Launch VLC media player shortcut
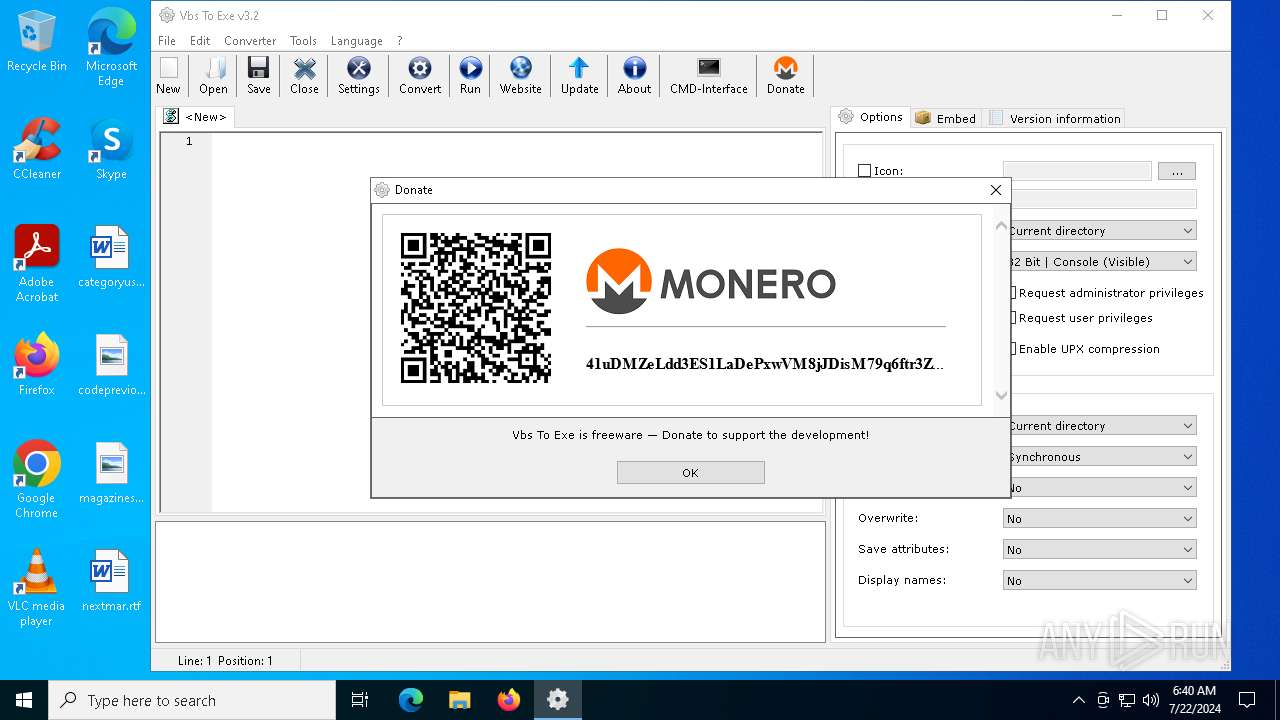Viewport: 1280px width, 720px height. click(37, 588)
